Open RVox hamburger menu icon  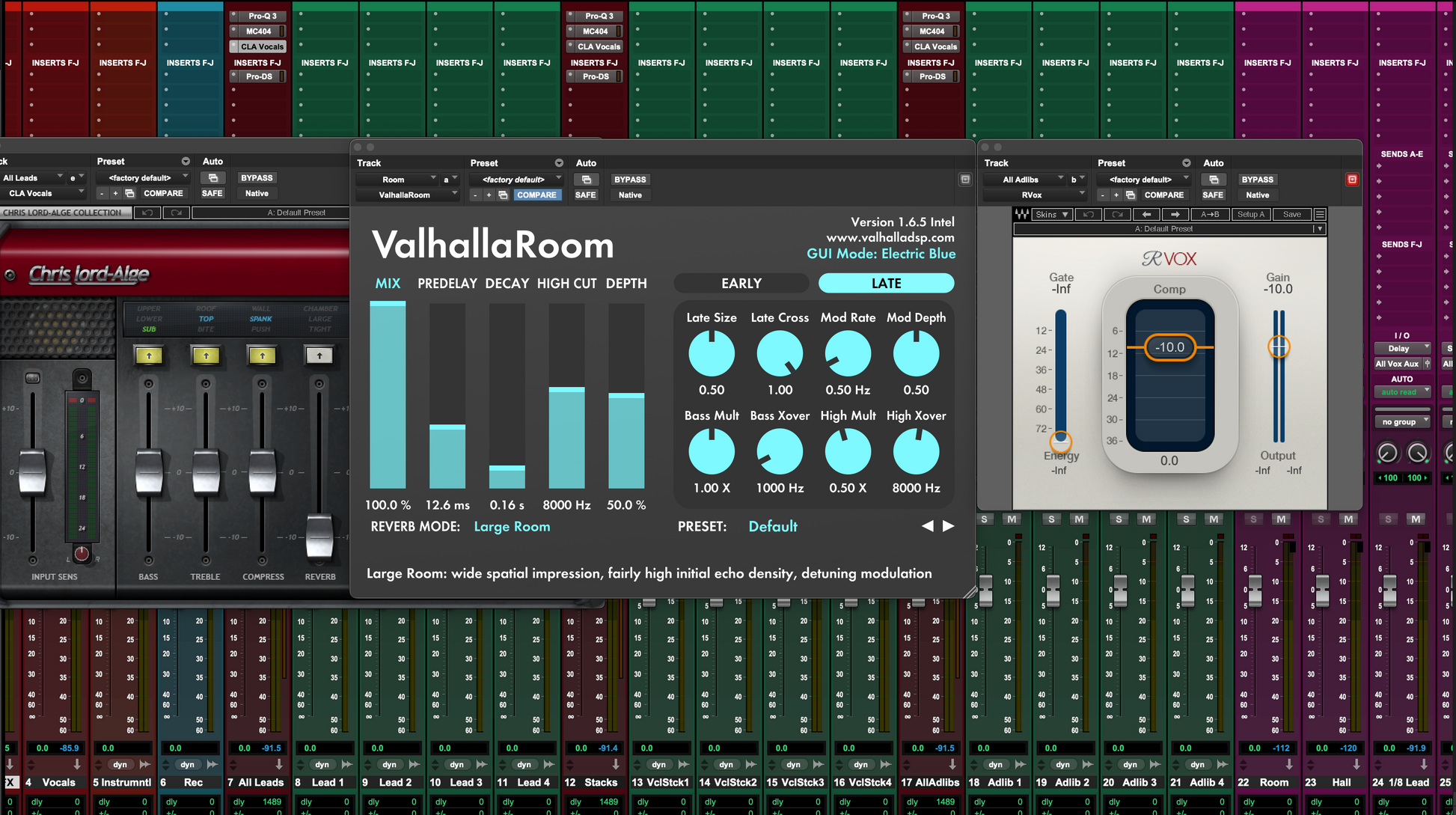[x=1320, y=215]
